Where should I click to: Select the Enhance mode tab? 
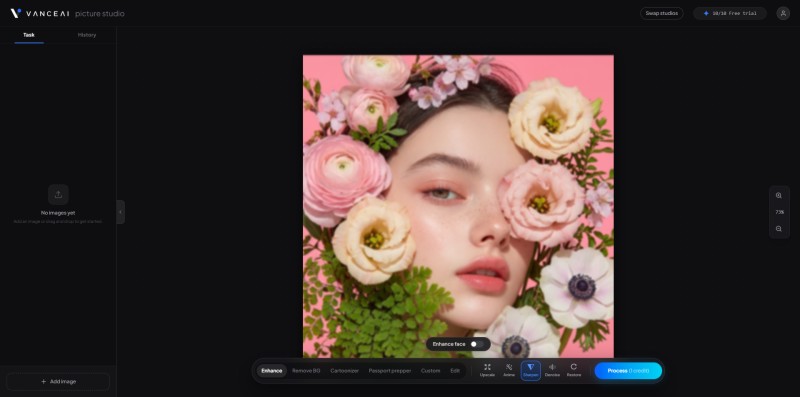pyautogui.click(x=271, y=370)
